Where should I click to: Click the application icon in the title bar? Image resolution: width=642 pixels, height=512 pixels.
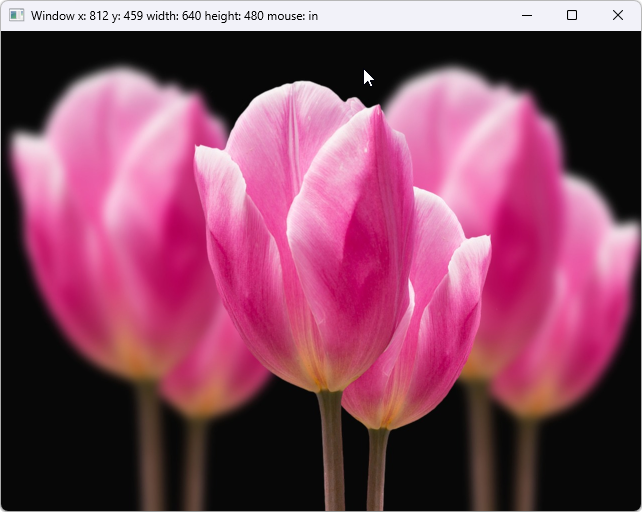pyautogui.click(x=16, y=16)
